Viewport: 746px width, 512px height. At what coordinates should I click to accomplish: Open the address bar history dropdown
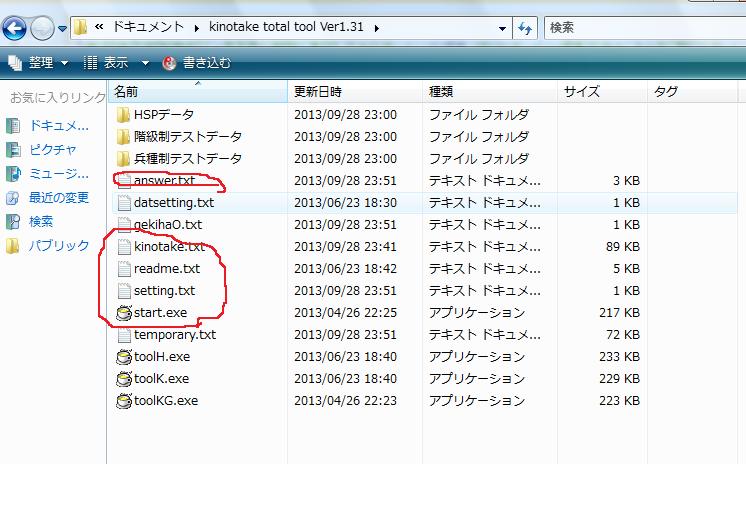pyautogui.click(x=502, y=29)
